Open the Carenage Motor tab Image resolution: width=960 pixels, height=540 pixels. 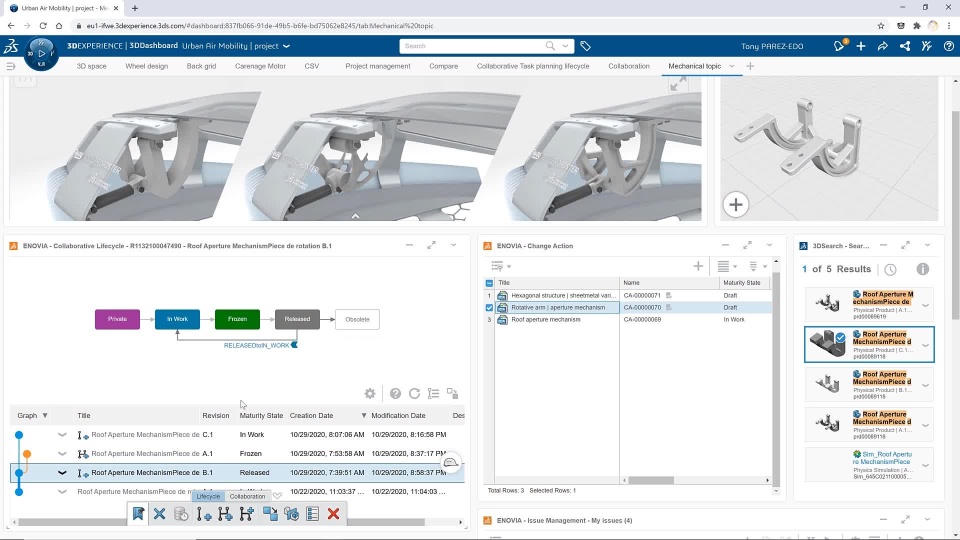(x=260, y=66)
